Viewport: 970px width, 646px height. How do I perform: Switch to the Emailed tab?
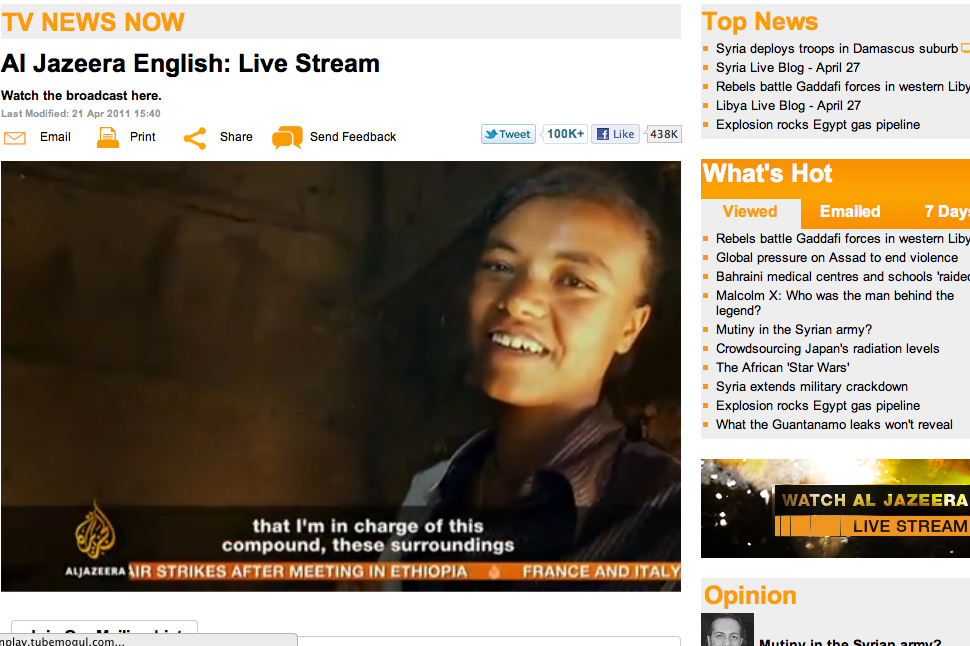[x=849, y=211]
